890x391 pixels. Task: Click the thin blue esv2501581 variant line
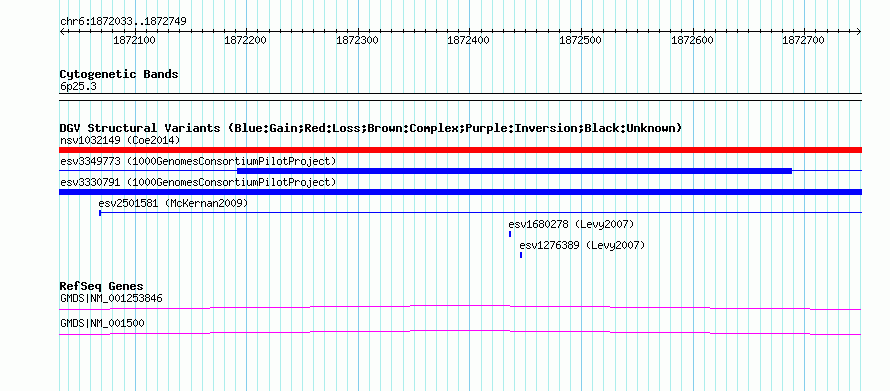point(480,213)
